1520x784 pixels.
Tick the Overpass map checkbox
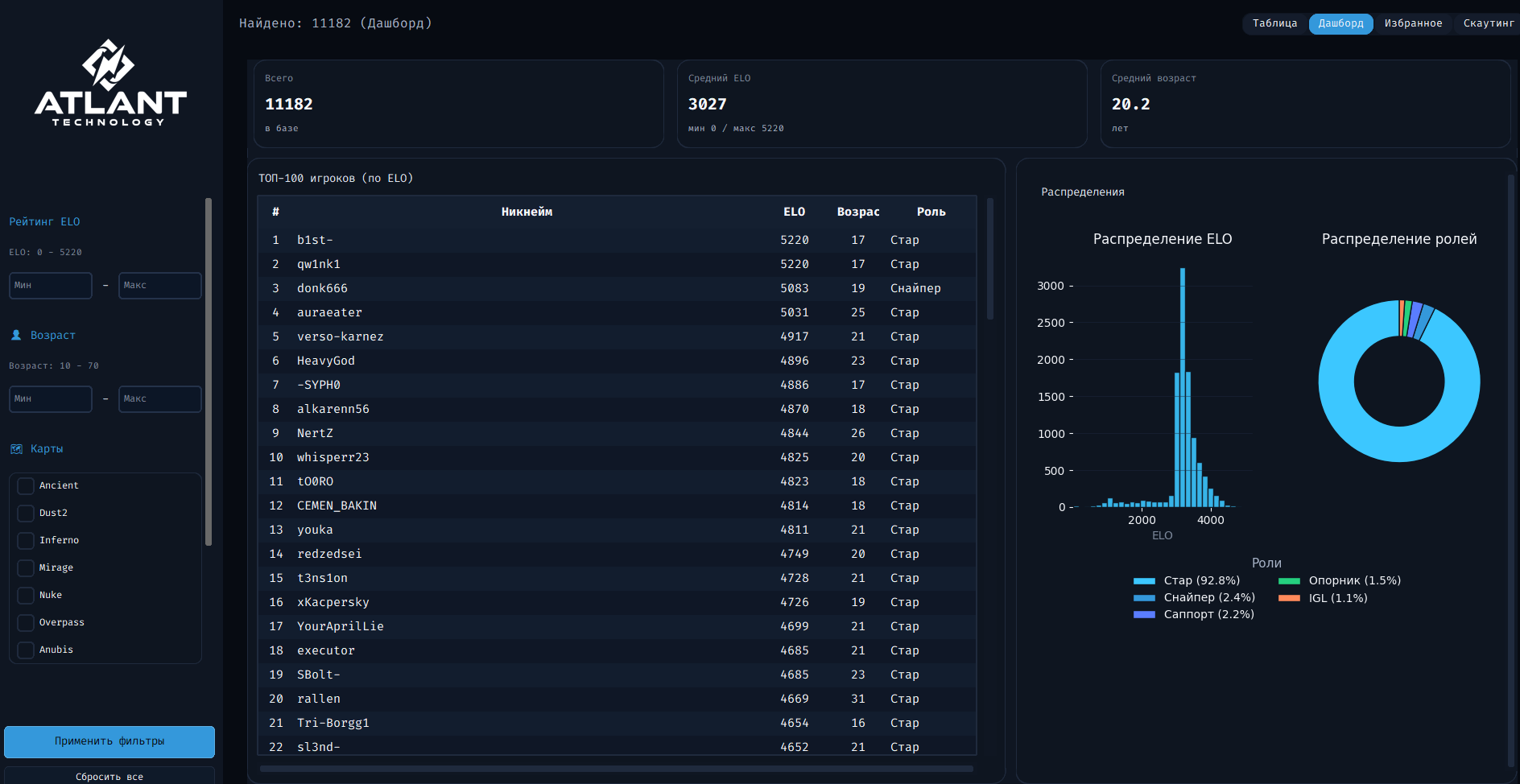click(26, 622)
